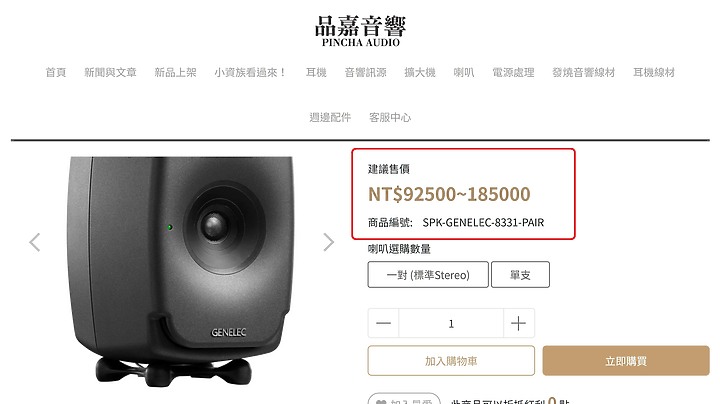This screenshot has width=720, height=404.
Task: Click the Pincha Audio logo
Action: pos(360,31)
